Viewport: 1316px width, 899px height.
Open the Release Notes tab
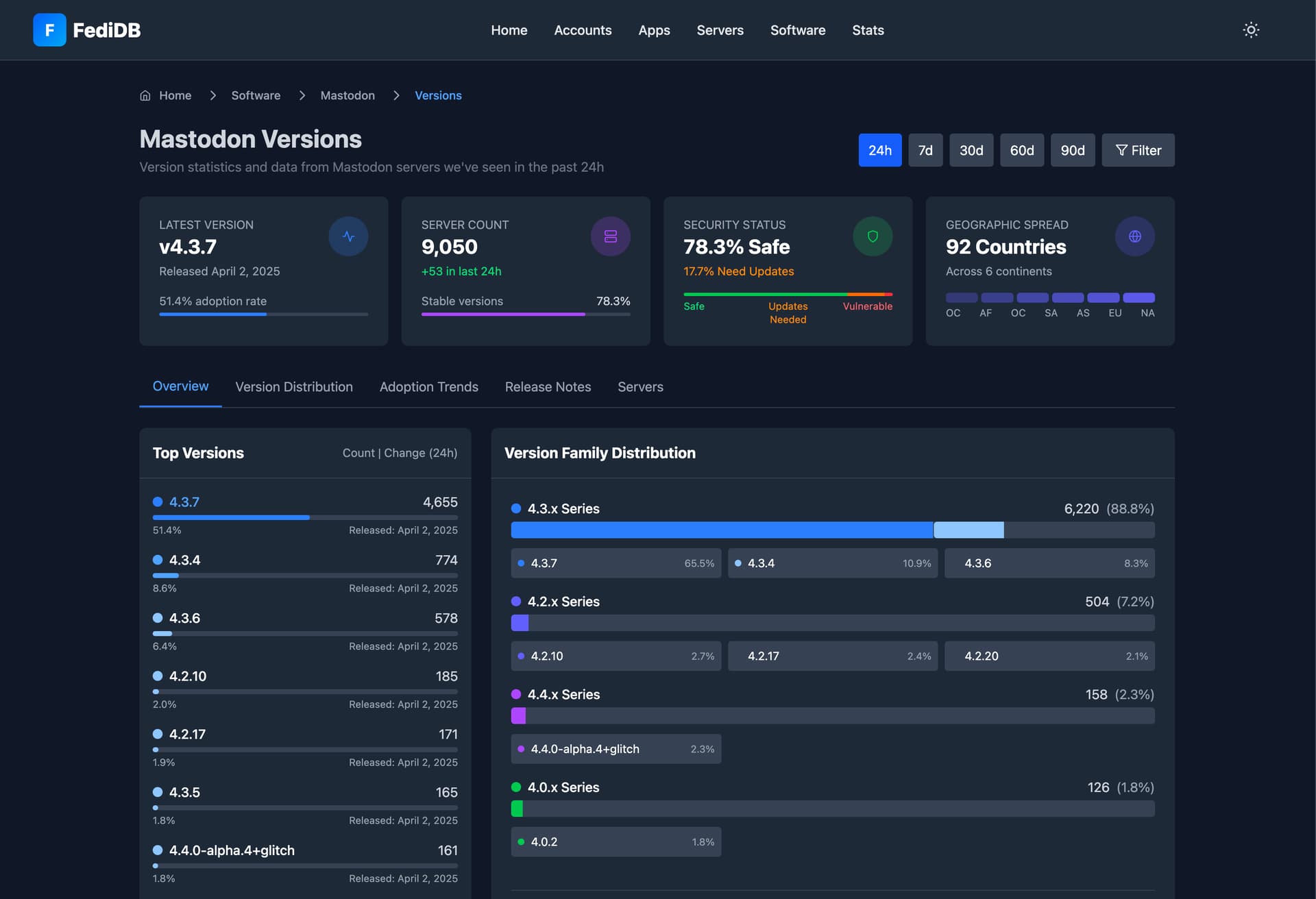click(548, 386)
